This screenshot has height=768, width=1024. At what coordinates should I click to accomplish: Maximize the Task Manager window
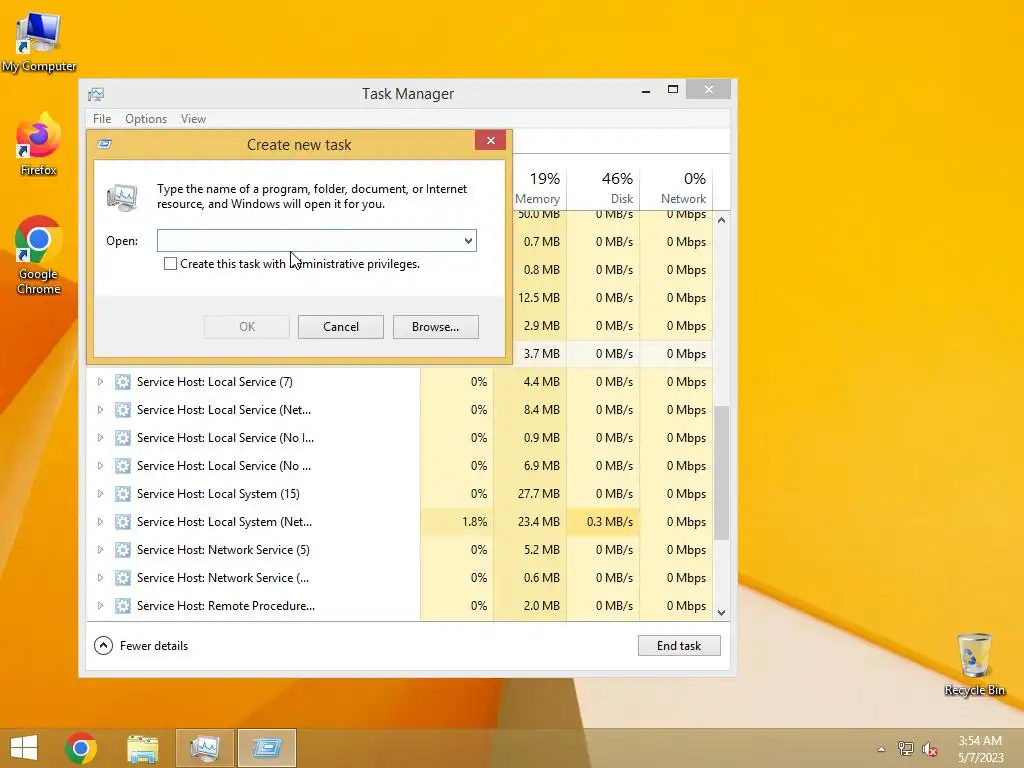673,89
